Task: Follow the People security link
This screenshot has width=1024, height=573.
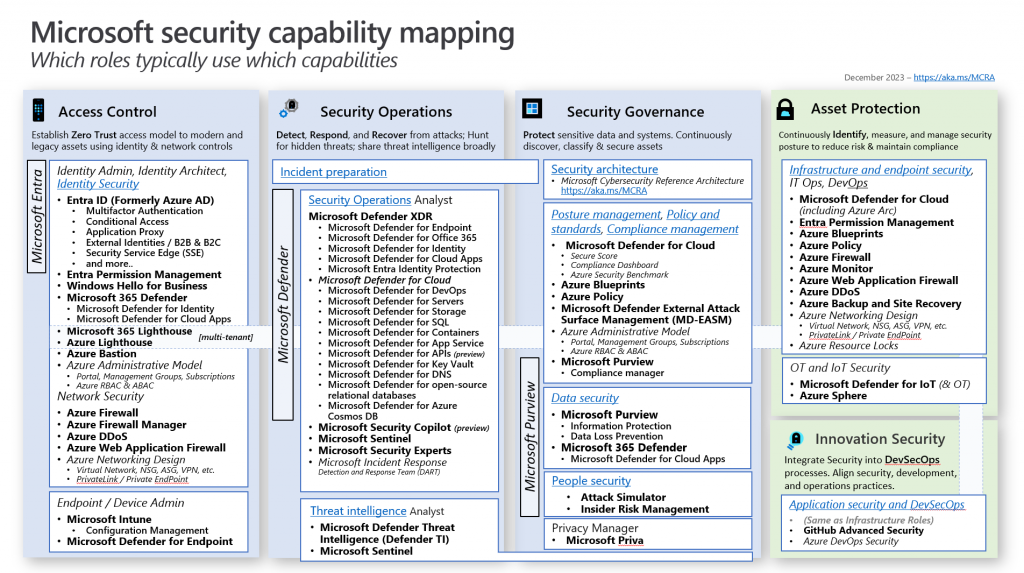Action: [x=591, y=481]
